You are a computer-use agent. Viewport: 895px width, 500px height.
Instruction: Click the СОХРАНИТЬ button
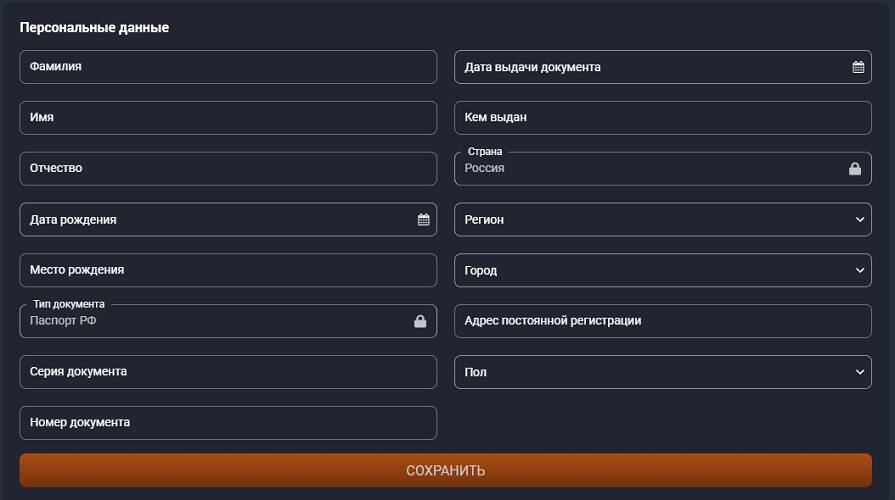pos(445,470)
